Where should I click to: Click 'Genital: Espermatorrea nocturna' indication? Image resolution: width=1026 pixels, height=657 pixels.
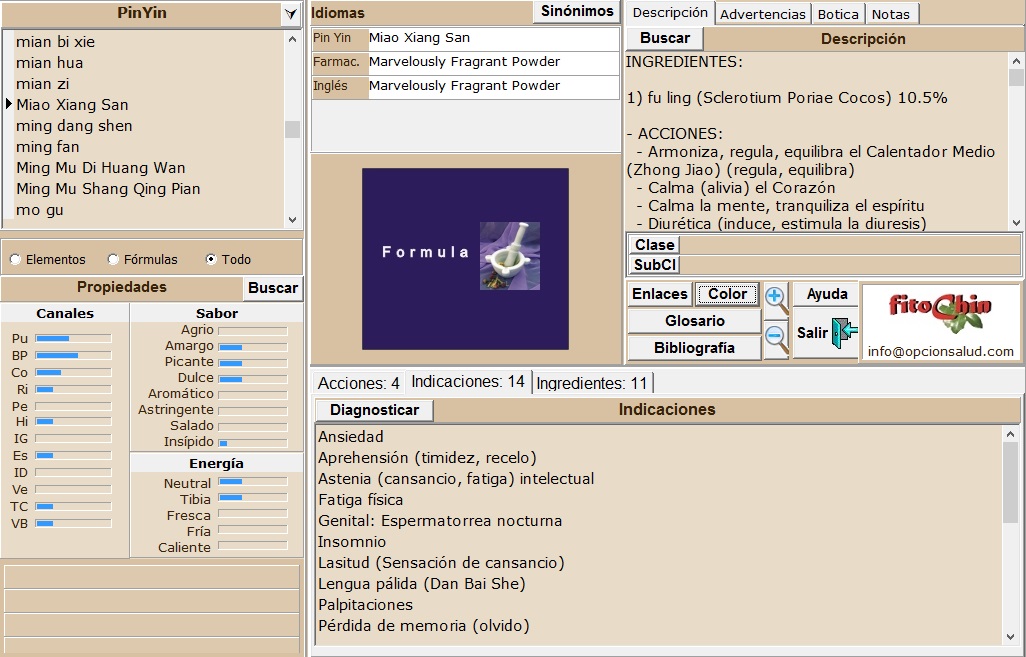coord(440,521)
